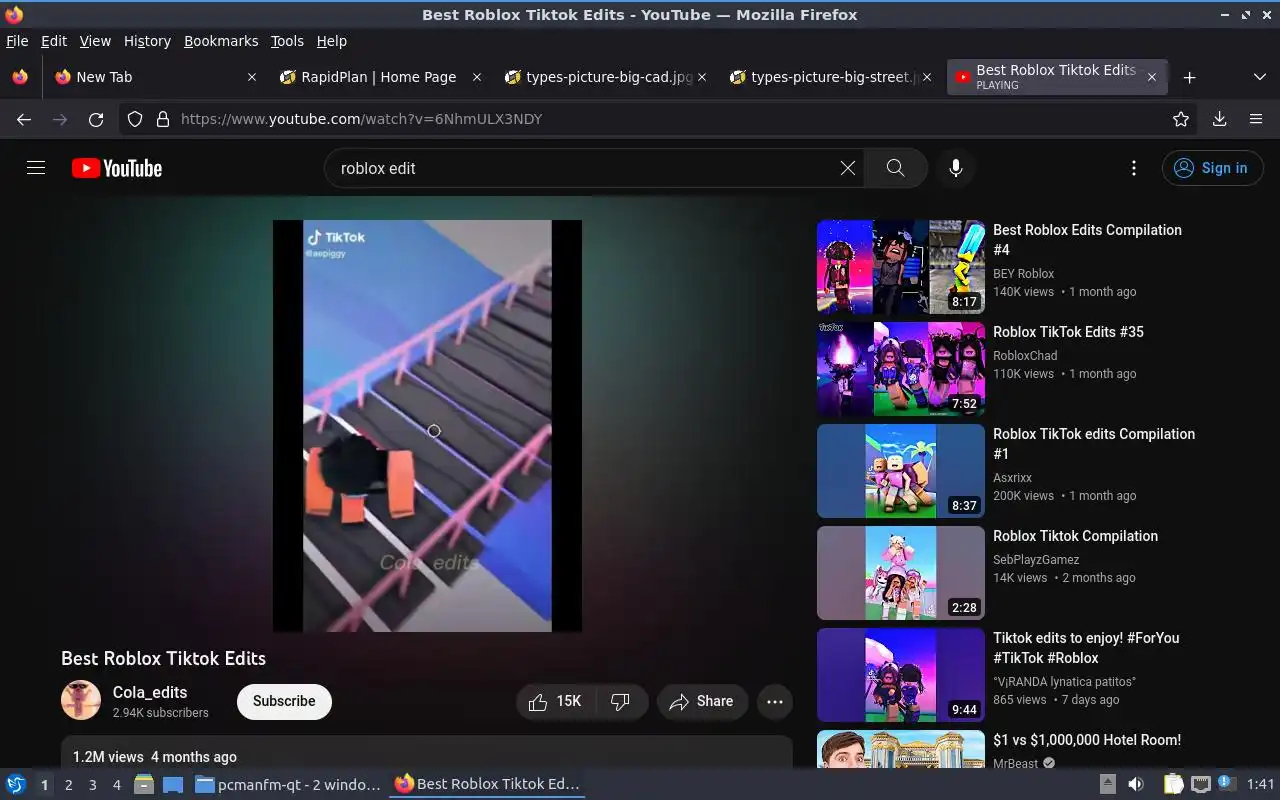1280x800 pixels.
Task: Switch to workspace 2 in taskbar
Action: click(68, 785)
